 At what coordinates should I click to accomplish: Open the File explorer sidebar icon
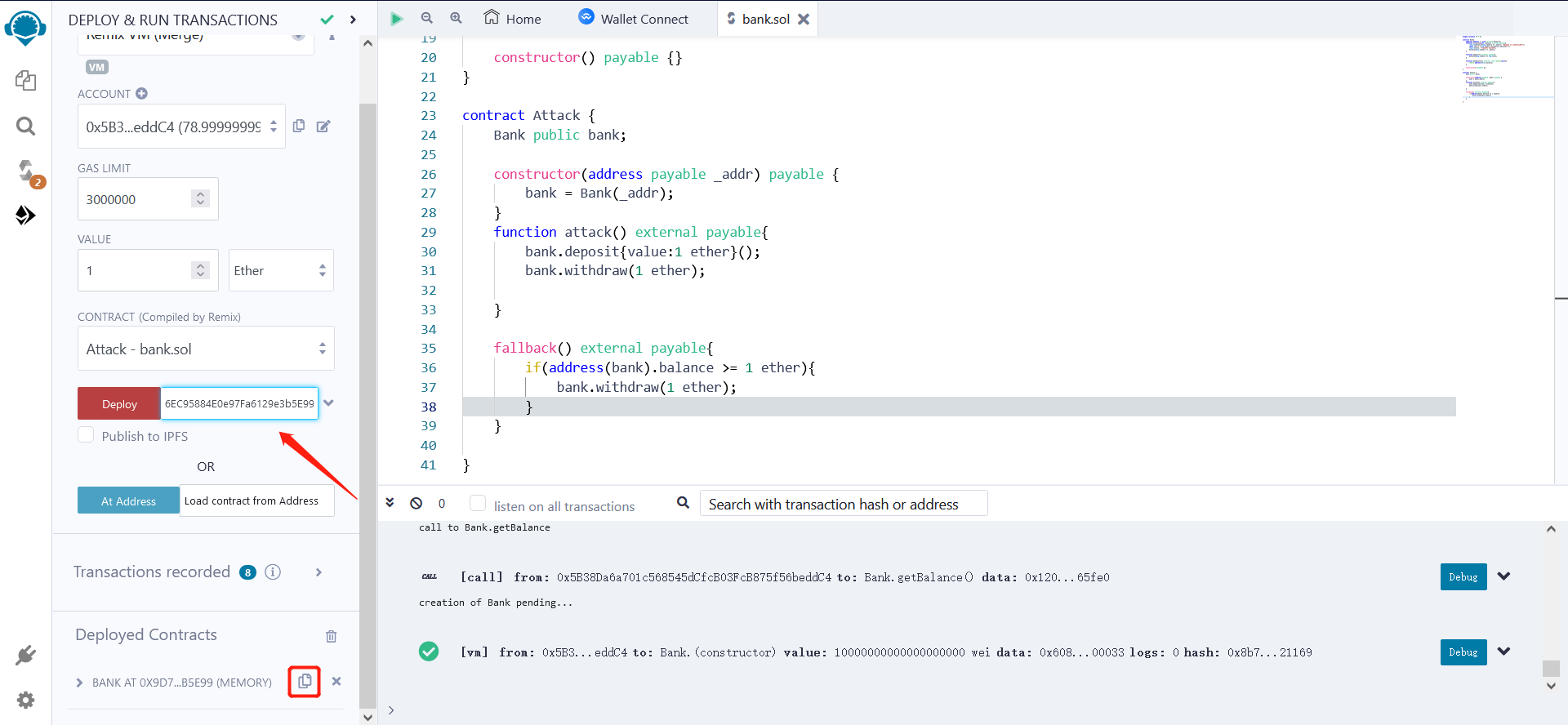click(25, 80)
